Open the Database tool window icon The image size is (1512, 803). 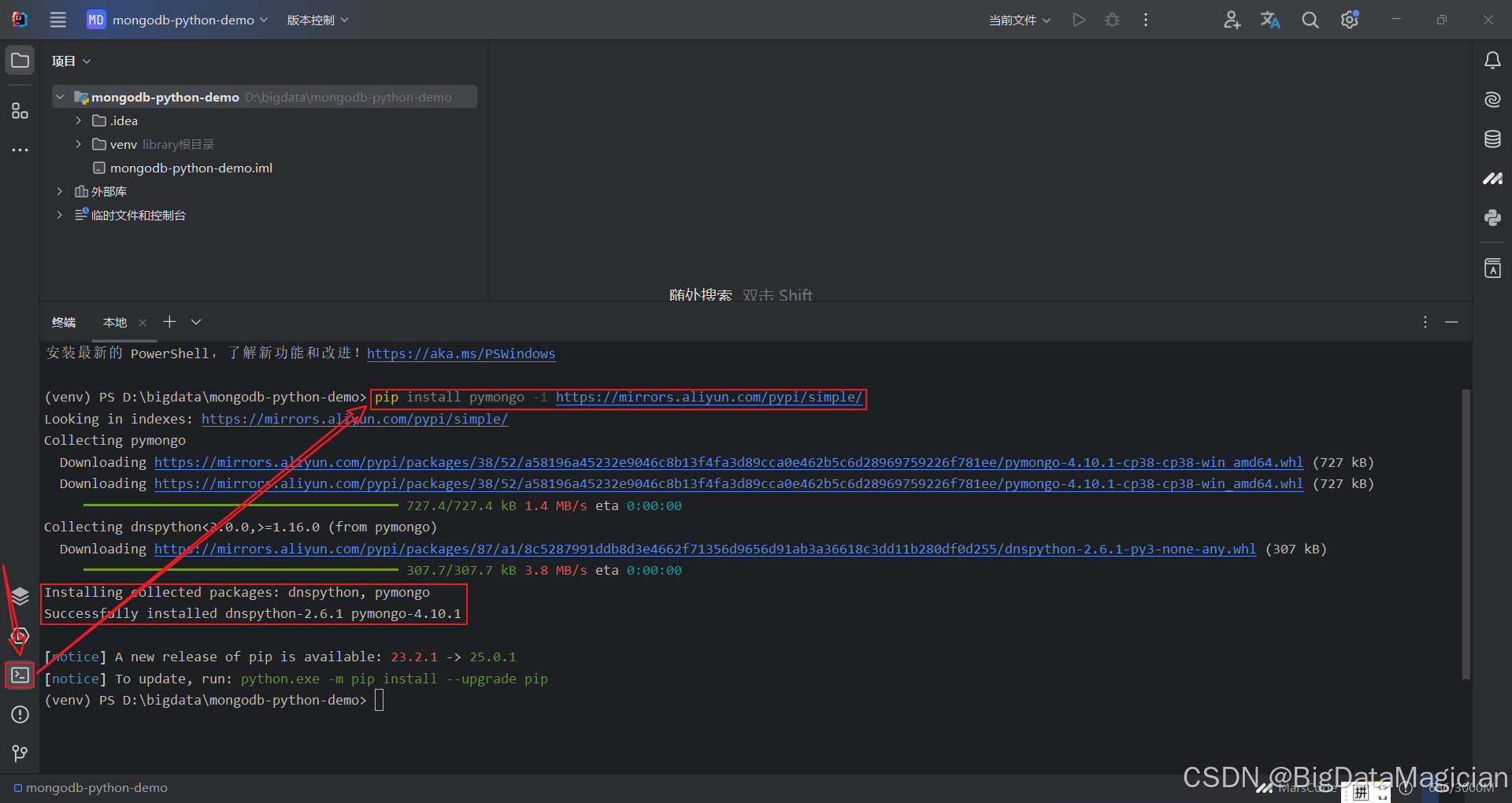pos(1492,139)
